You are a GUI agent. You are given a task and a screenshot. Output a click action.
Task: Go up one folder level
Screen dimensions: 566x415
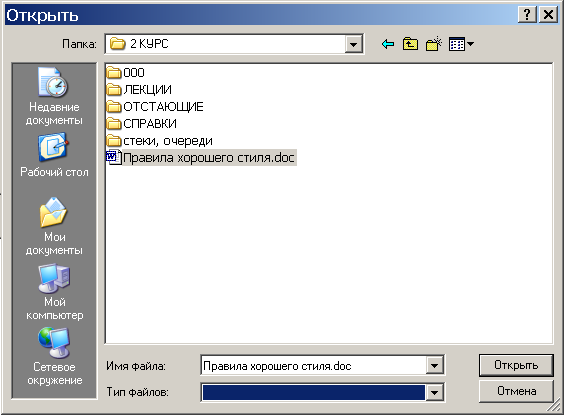[410, 44]
